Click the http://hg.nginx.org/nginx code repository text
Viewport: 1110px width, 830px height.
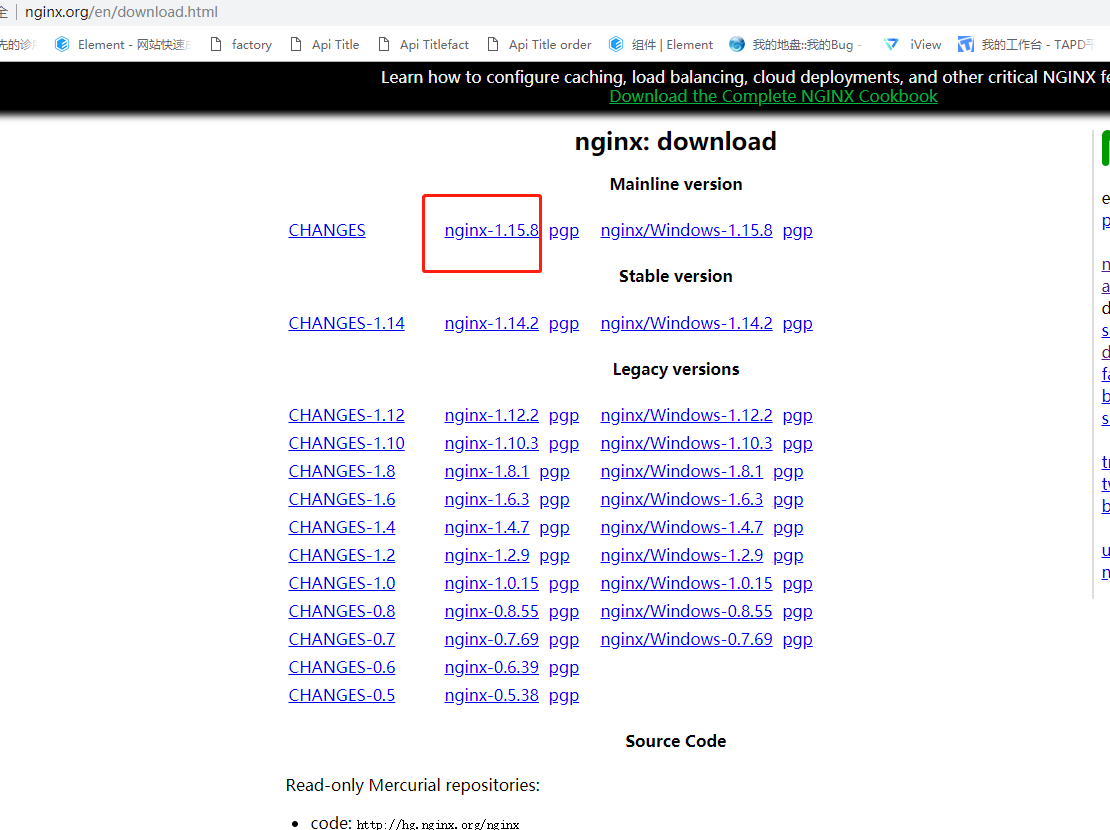pyautogui.click(x=438, y=824)
